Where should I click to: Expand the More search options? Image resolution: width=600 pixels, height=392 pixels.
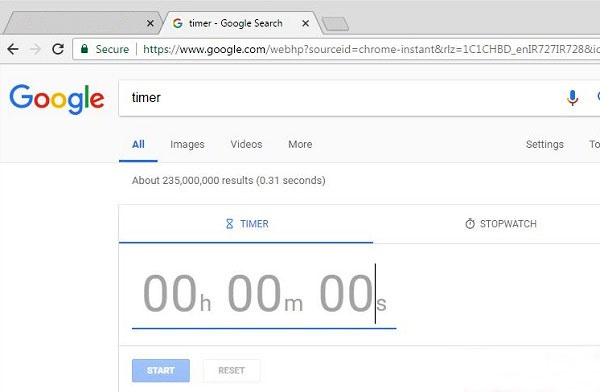click(300, 144)
